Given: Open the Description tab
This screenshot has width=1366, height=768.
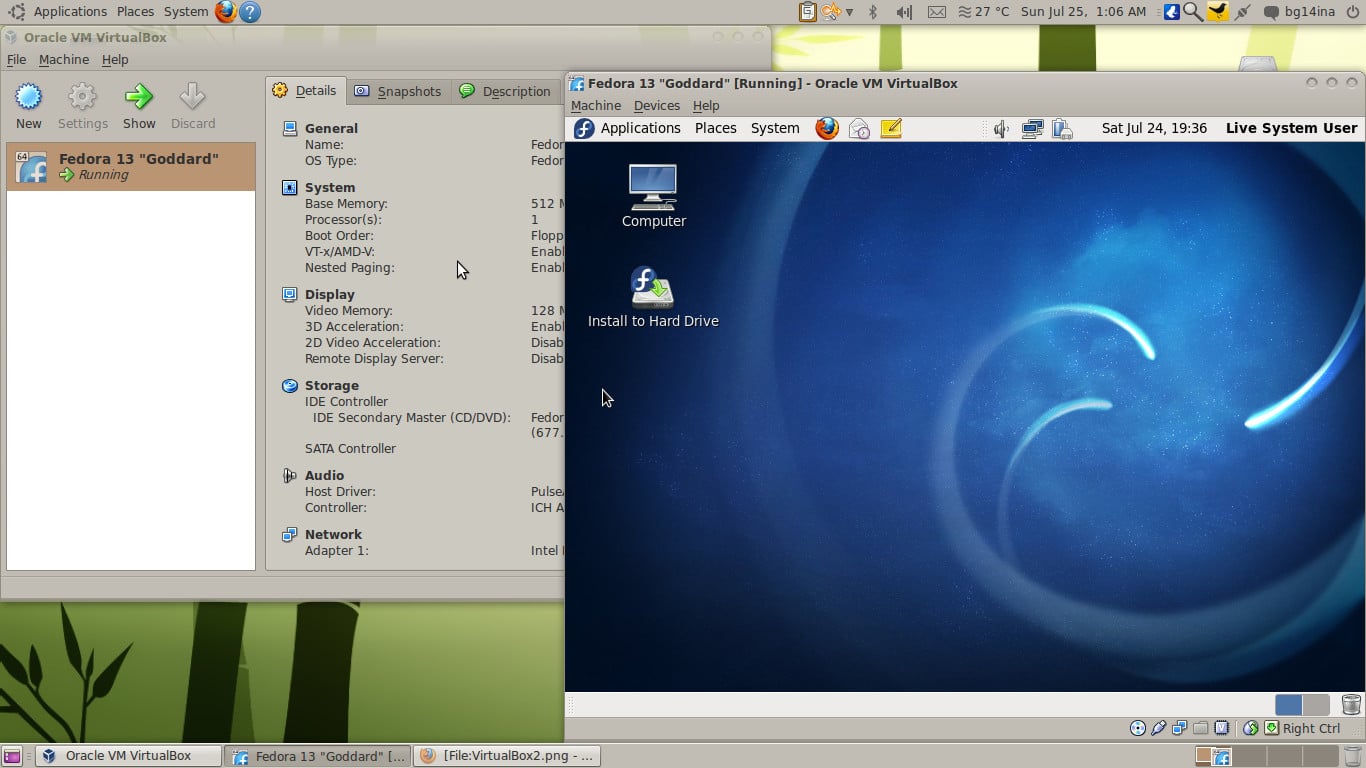Looking at the screenshot, I should tap(505, 91).
